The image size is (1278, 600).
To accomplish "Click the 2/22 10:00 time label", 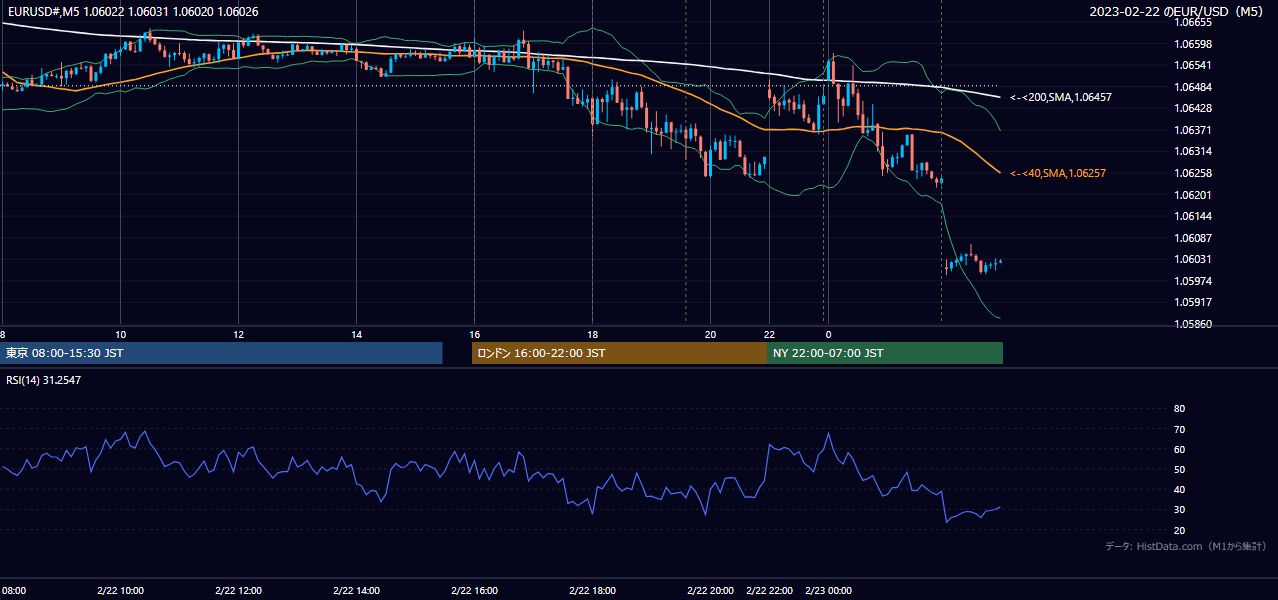I will 120,590.
